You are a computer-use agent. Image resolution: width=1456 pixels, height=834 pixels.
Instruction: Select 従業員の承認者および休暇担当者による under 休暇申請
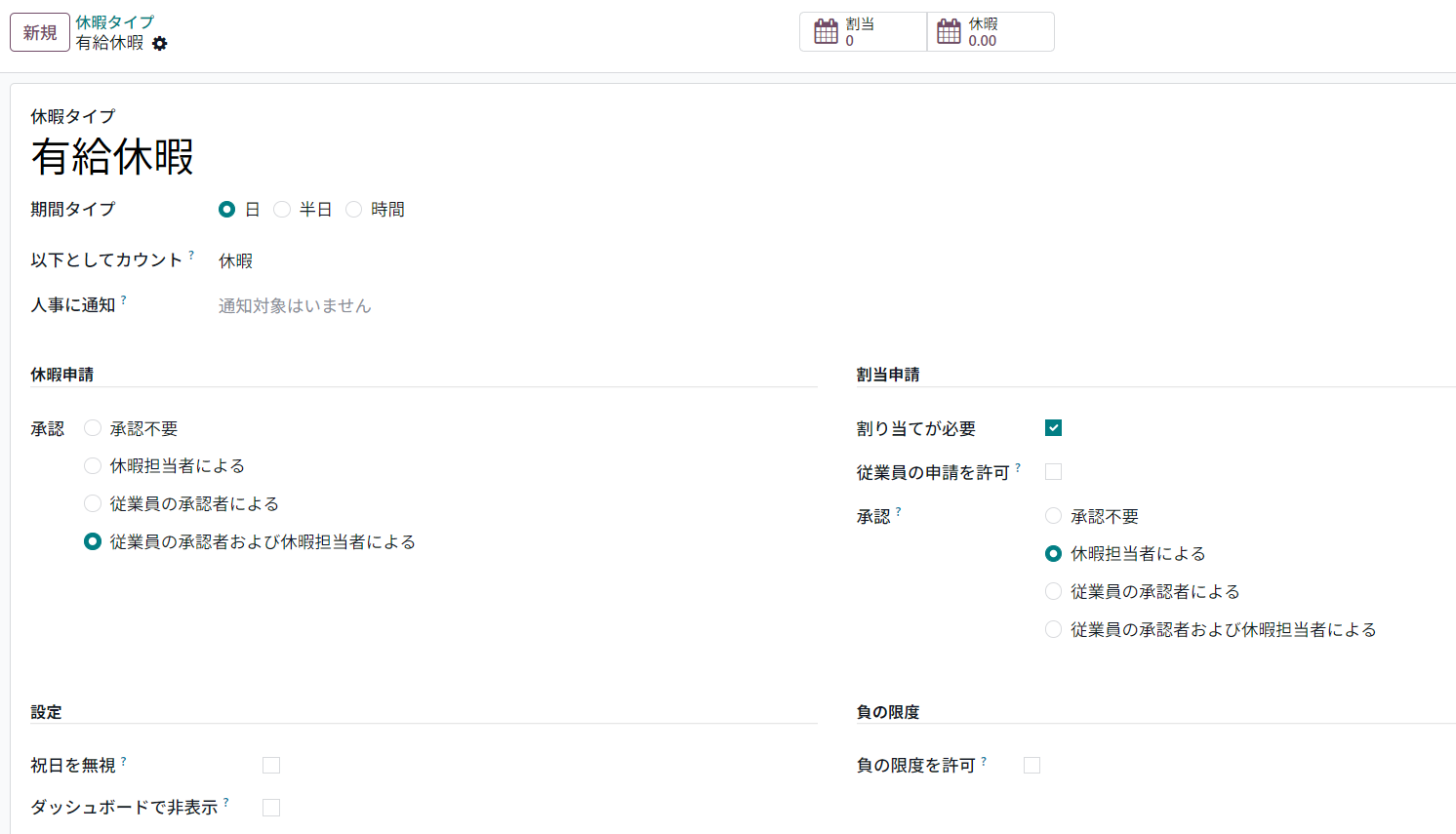93,541
